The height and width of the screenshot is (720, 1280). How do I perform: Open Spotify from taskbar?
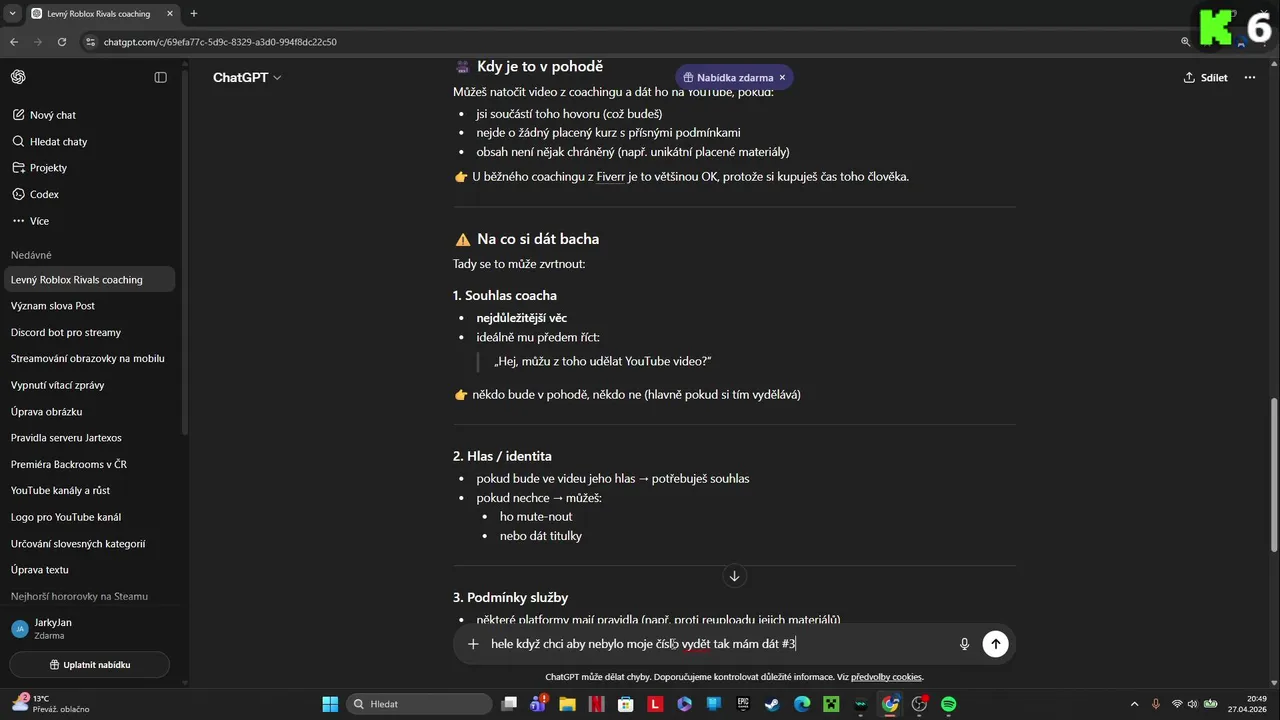pyautogui.click(x=948, y=704)
